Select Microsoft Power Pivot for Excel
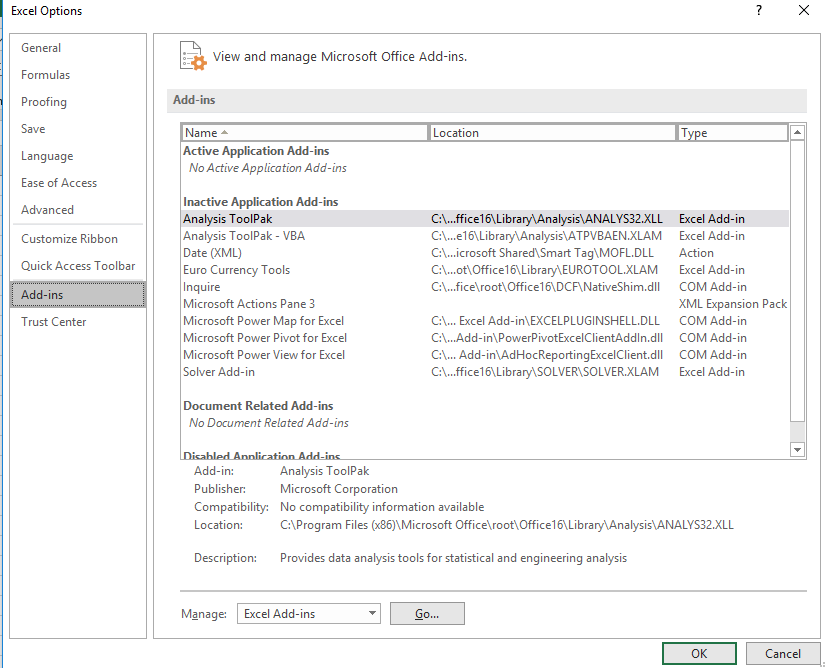Screen dimensions: 826x668 (485, 338)
